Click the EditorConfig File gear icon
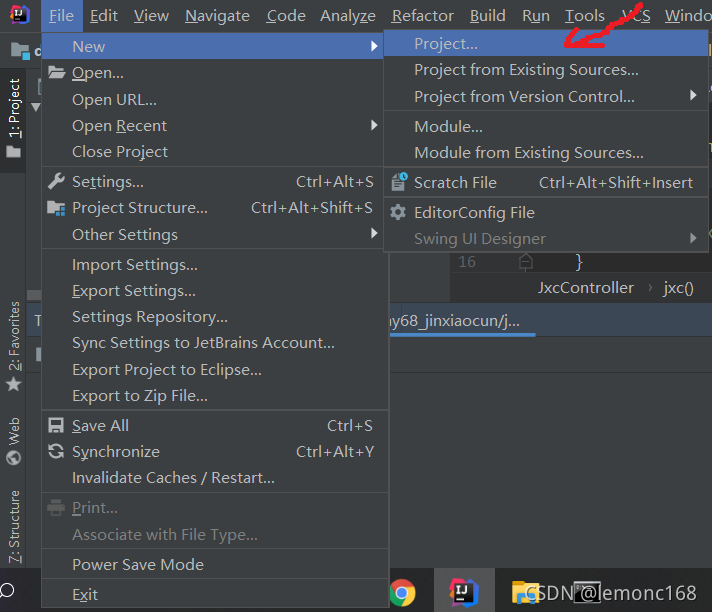Viewport: 712px width, 612px height. pos(398,212)
